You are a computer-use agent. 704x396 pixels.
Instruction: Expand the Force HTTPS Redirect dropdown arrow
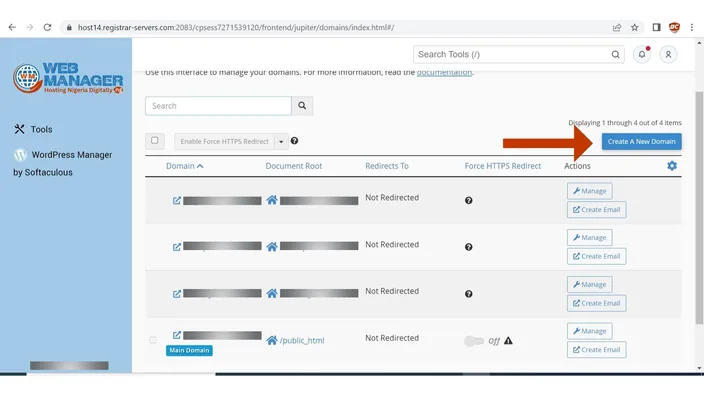[x=281, y=141]
